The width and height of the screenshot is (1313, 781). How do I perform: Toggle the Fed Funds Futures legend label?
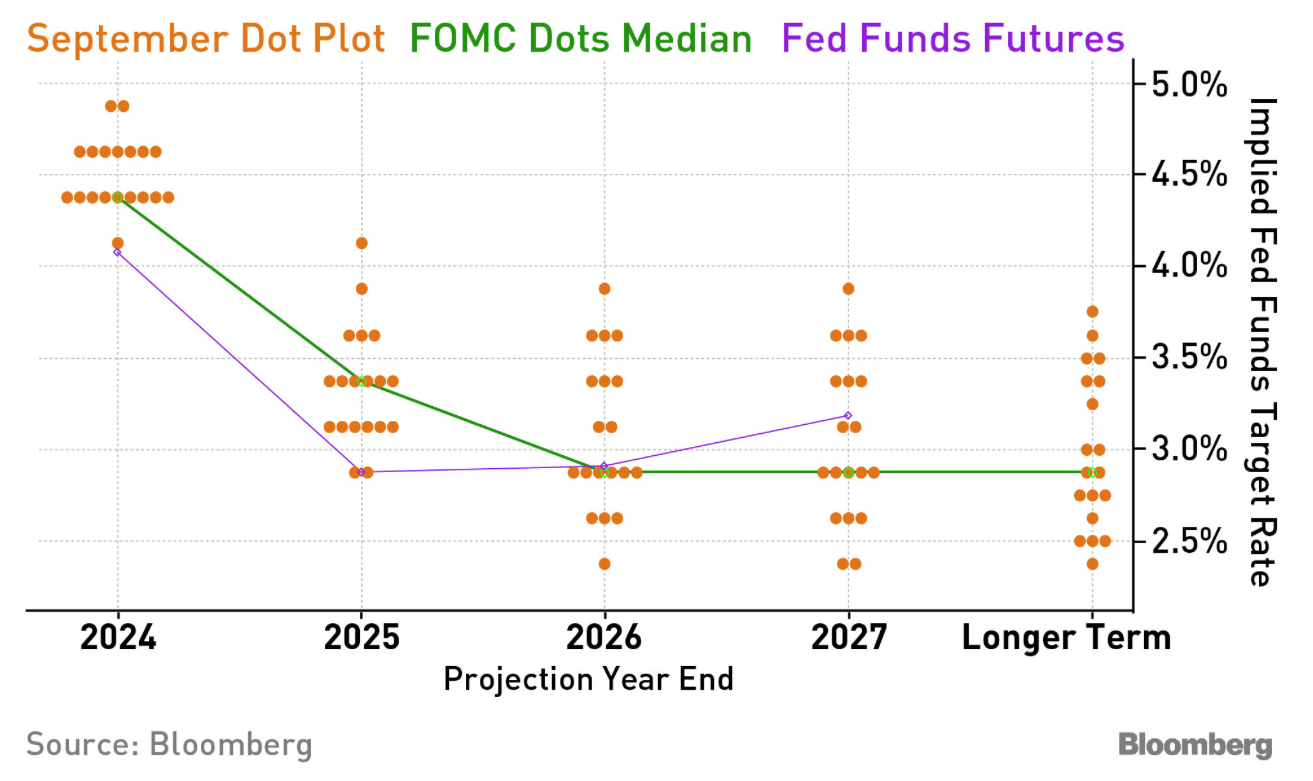(x=953, y=39)
